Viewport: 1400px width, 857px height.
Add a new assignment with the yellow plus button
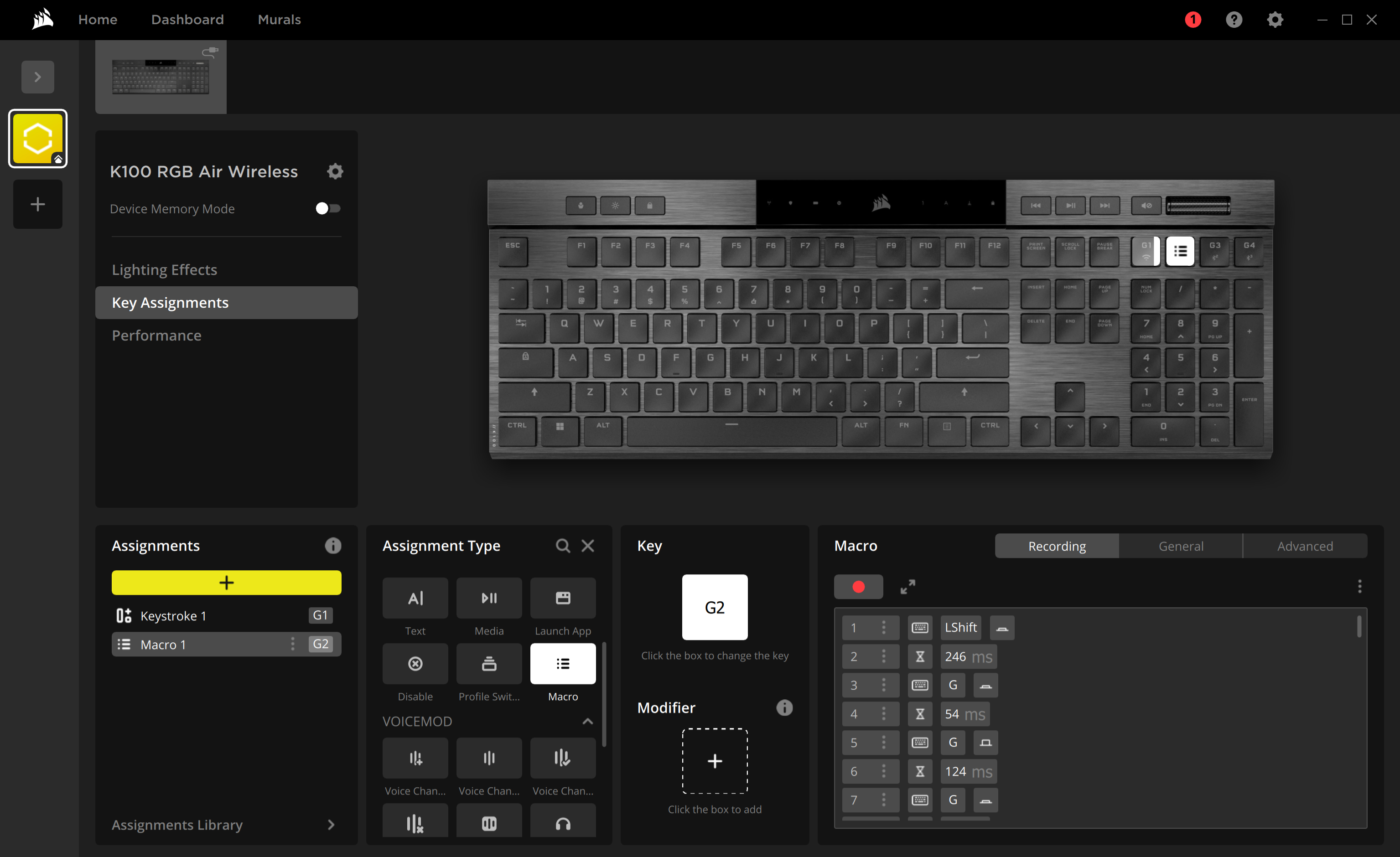(226, 583)
